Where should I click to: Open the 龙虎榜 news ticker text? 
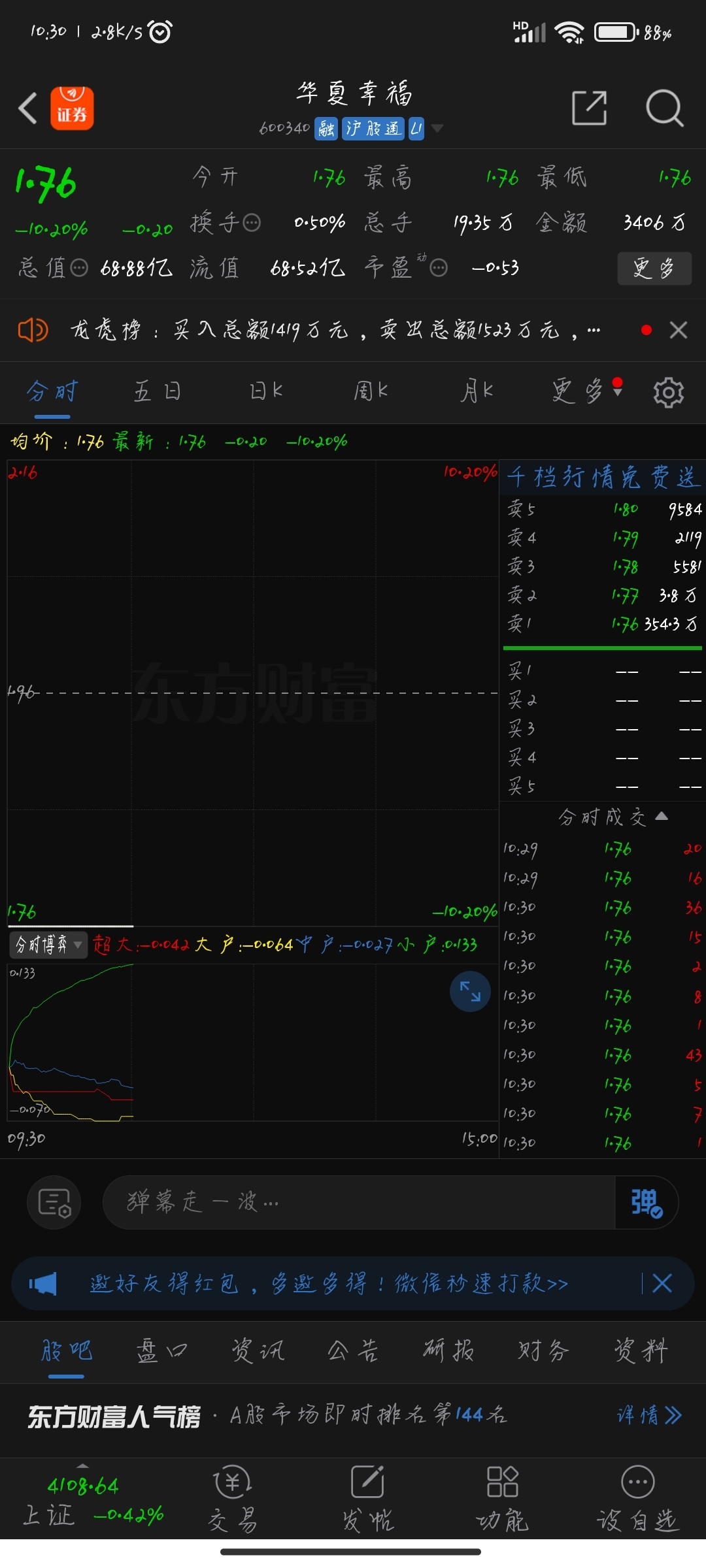335,330
